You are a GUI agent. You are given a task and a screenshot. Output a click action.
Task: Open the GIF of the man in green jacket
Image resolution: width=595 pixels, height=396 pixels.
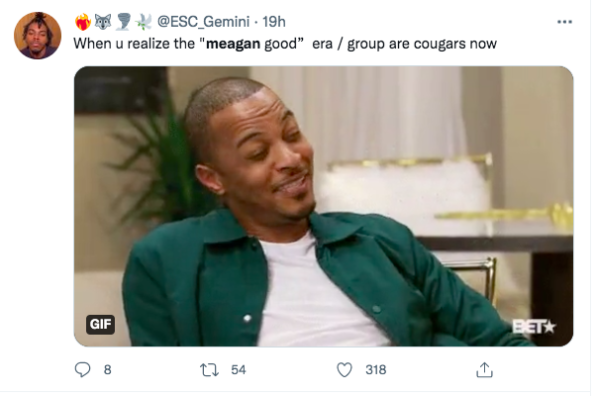click(323, 206)
